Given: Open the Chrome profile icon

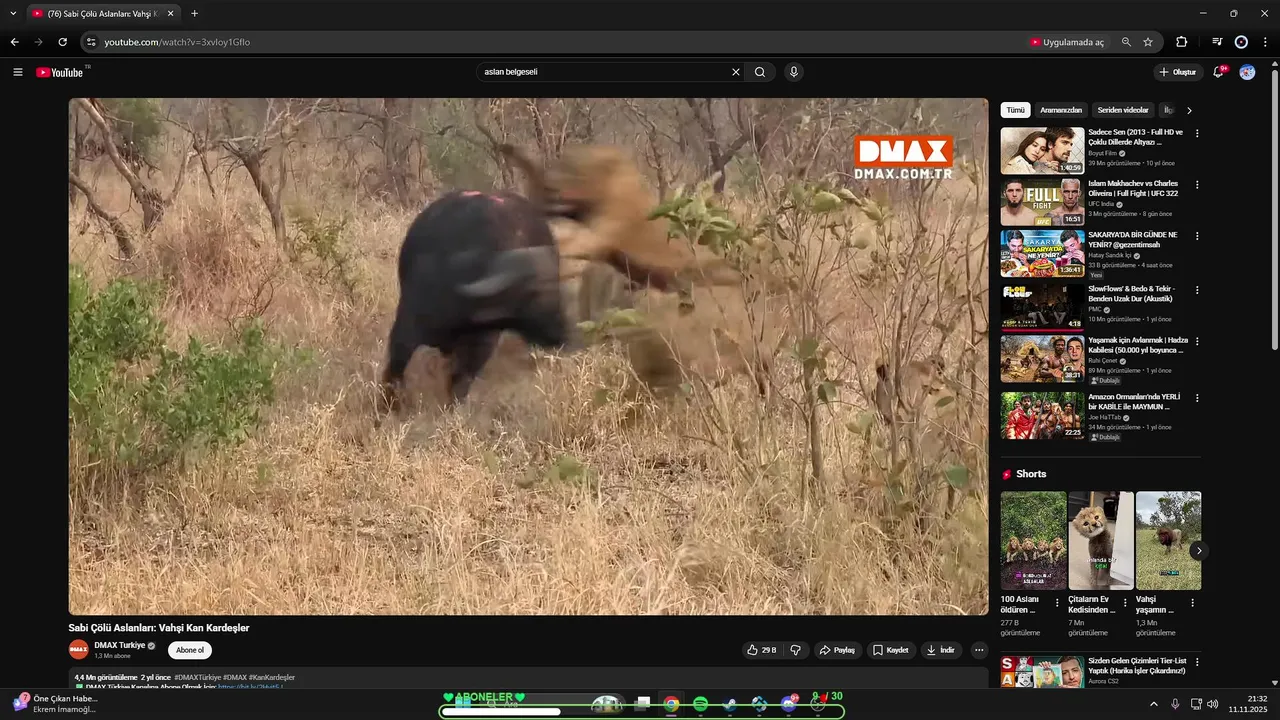Looking at the screenshot, I should click(x=1241, y=42).
